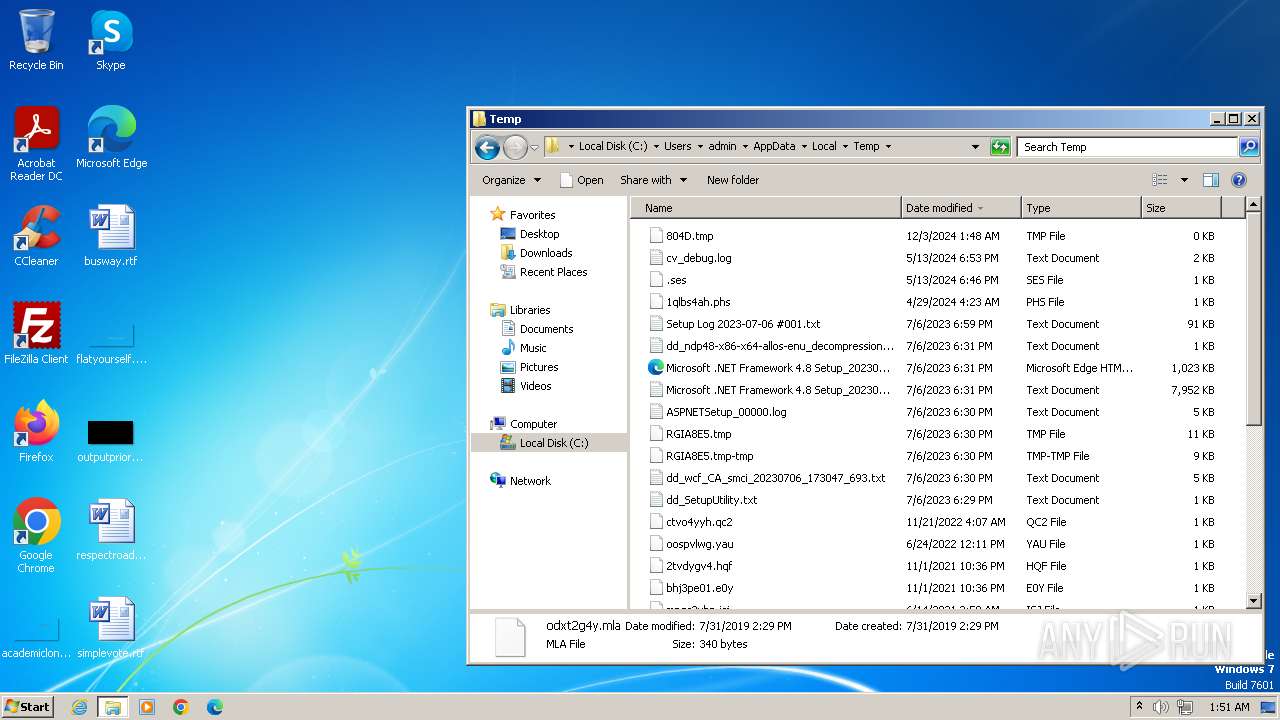The width and height of the screenshot is (1280, 720).
Task: Sort by the Type column
Action: point(1081,208)
